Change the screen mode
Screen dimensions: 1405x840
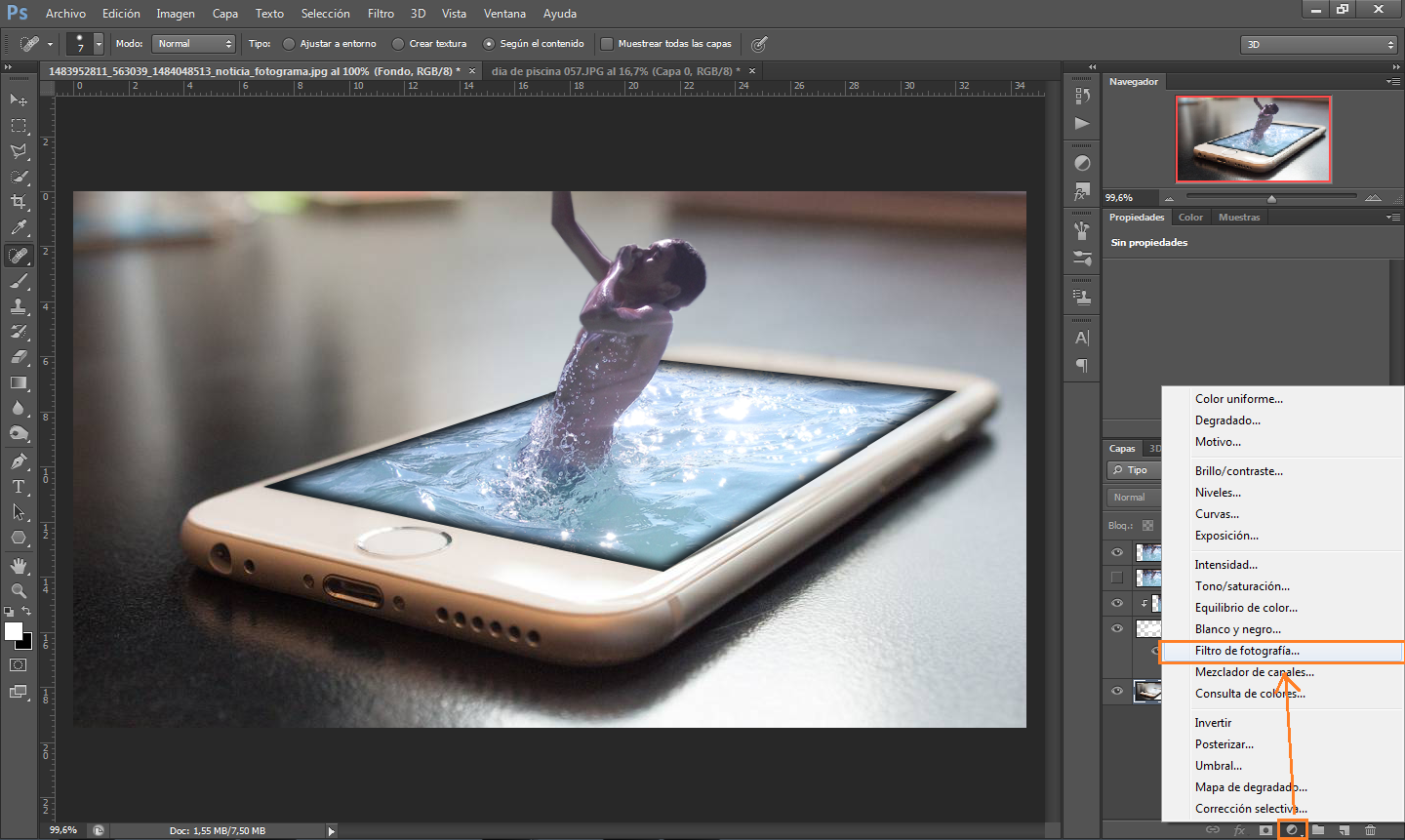tap(19, 692)
